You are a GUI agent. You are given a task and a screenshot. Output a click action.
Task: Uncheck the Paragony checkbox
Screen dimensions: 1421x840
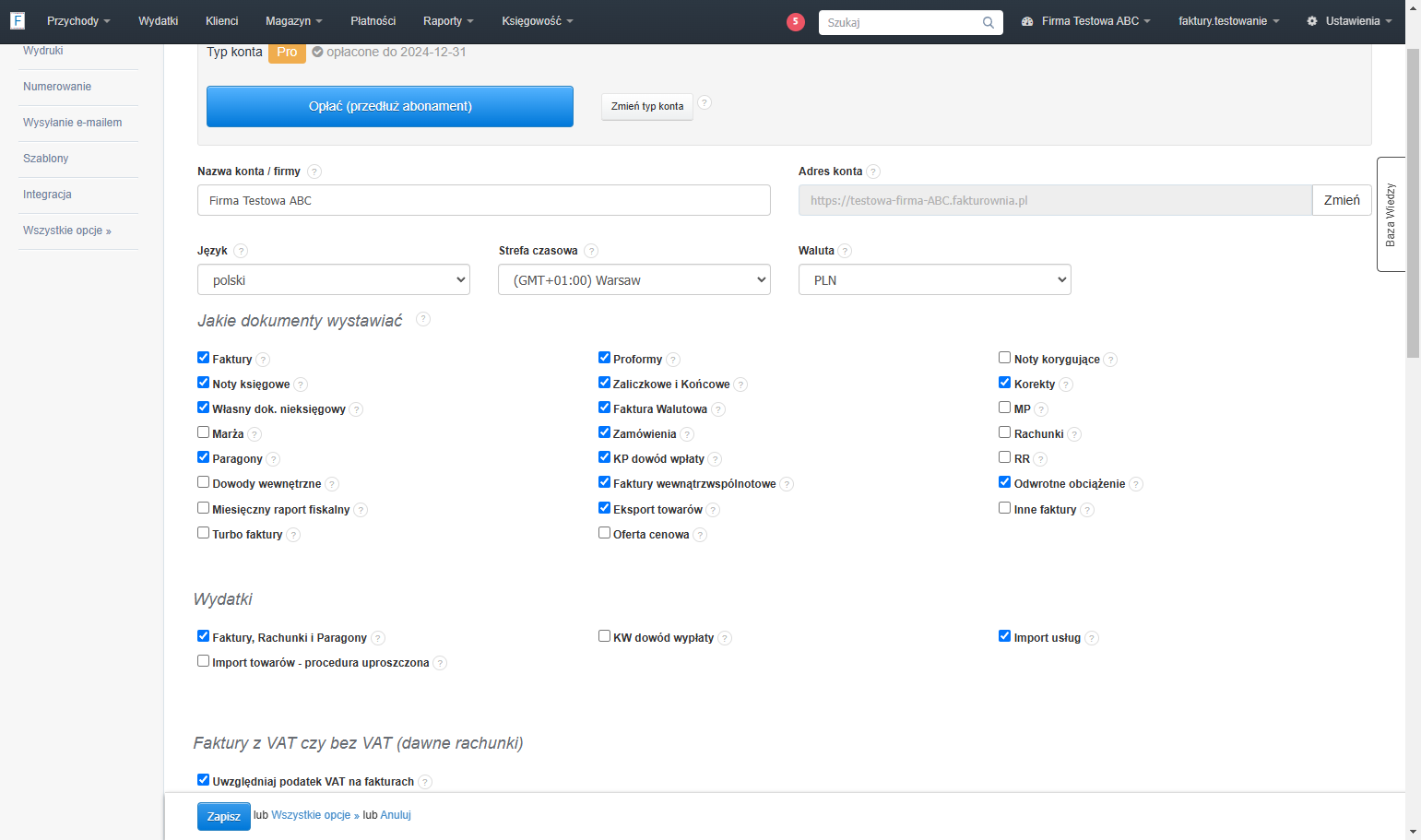point(203,457)
